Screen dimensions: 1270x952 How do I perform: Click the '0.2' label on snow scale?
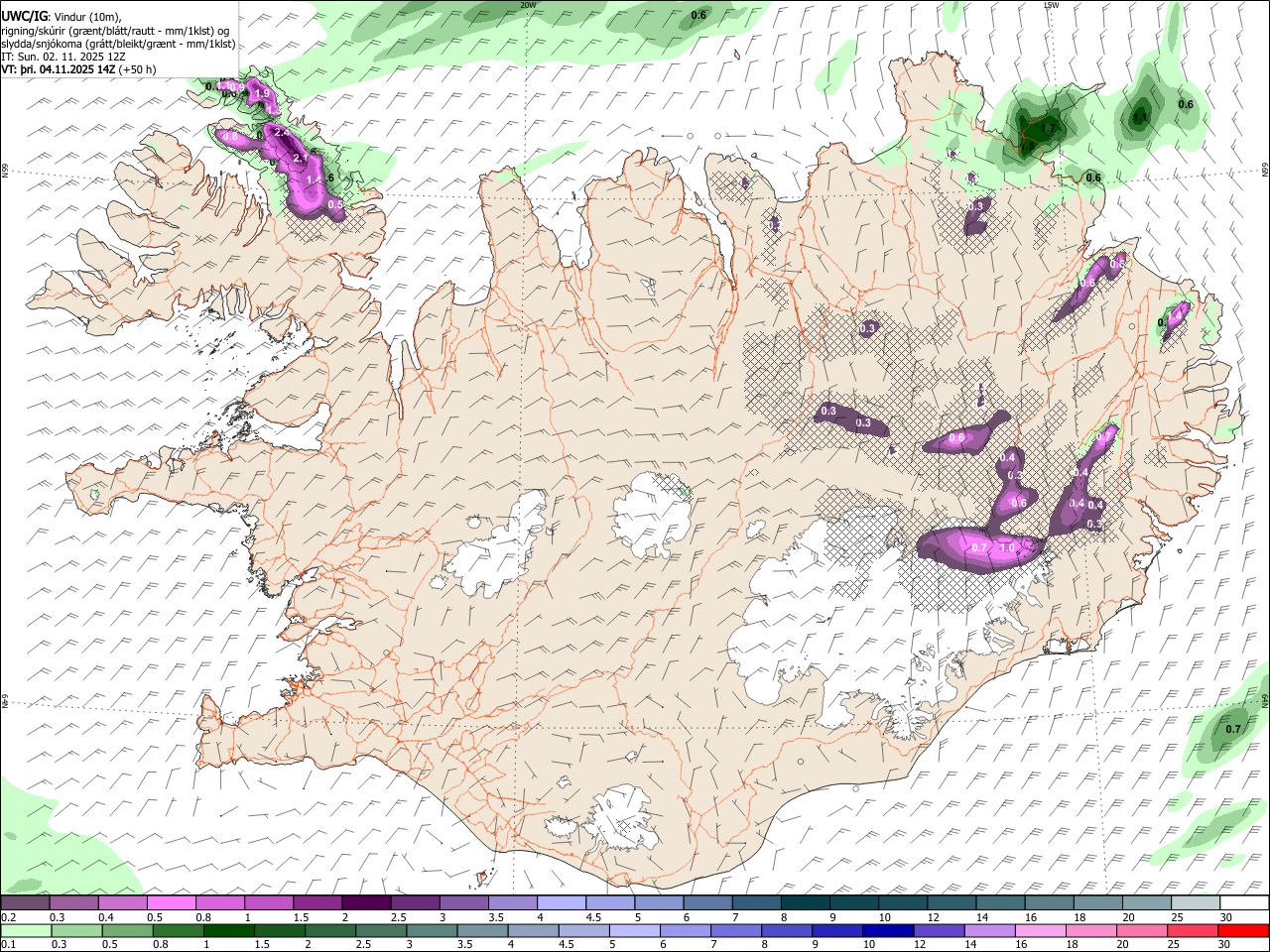(x=8, y=917)
